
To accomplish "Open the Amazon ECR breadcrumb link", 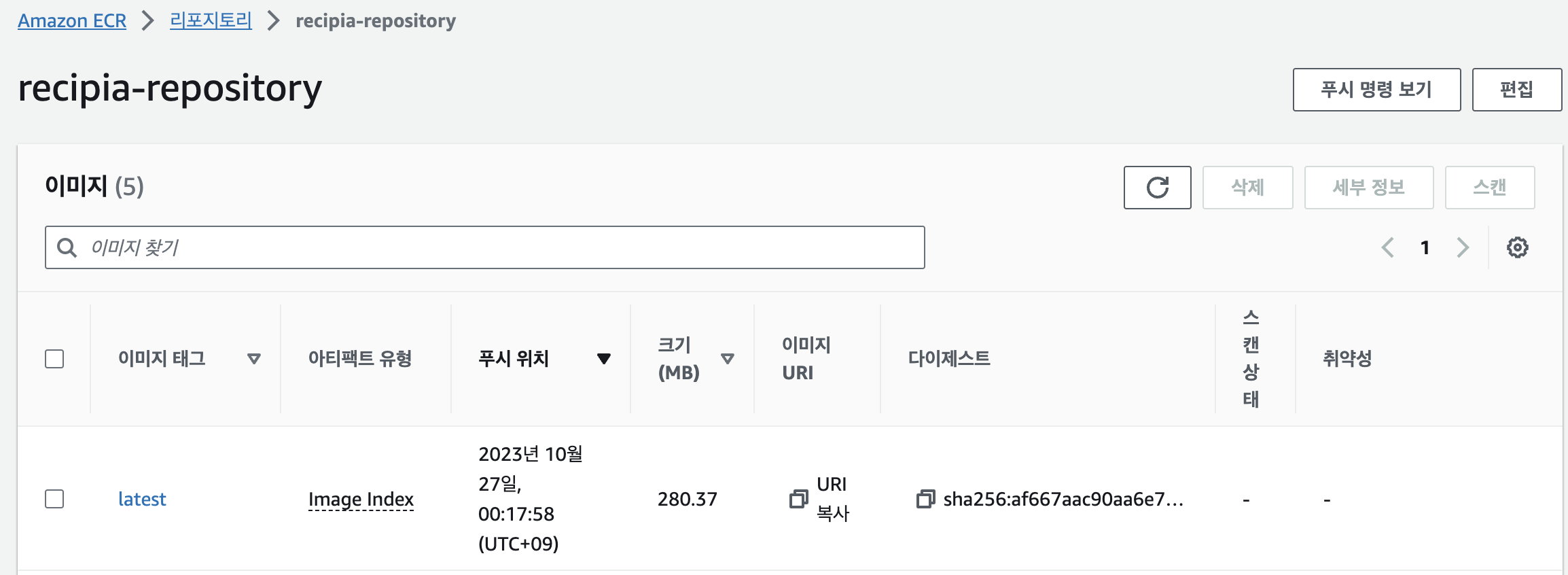I will tap(72, 21).
